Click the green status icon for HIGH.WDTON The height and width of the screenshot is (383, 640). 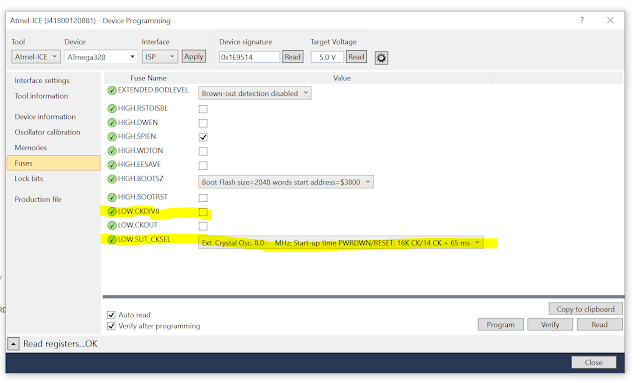click(112, 151)
